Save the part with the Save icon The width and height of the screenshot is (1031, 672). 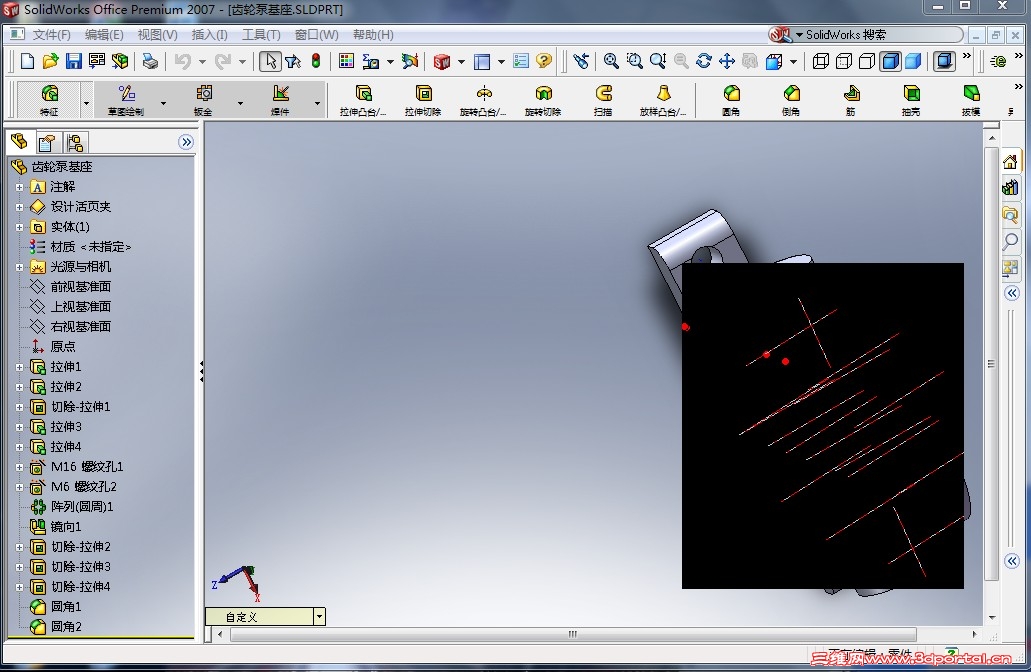[x=74, y=61]
